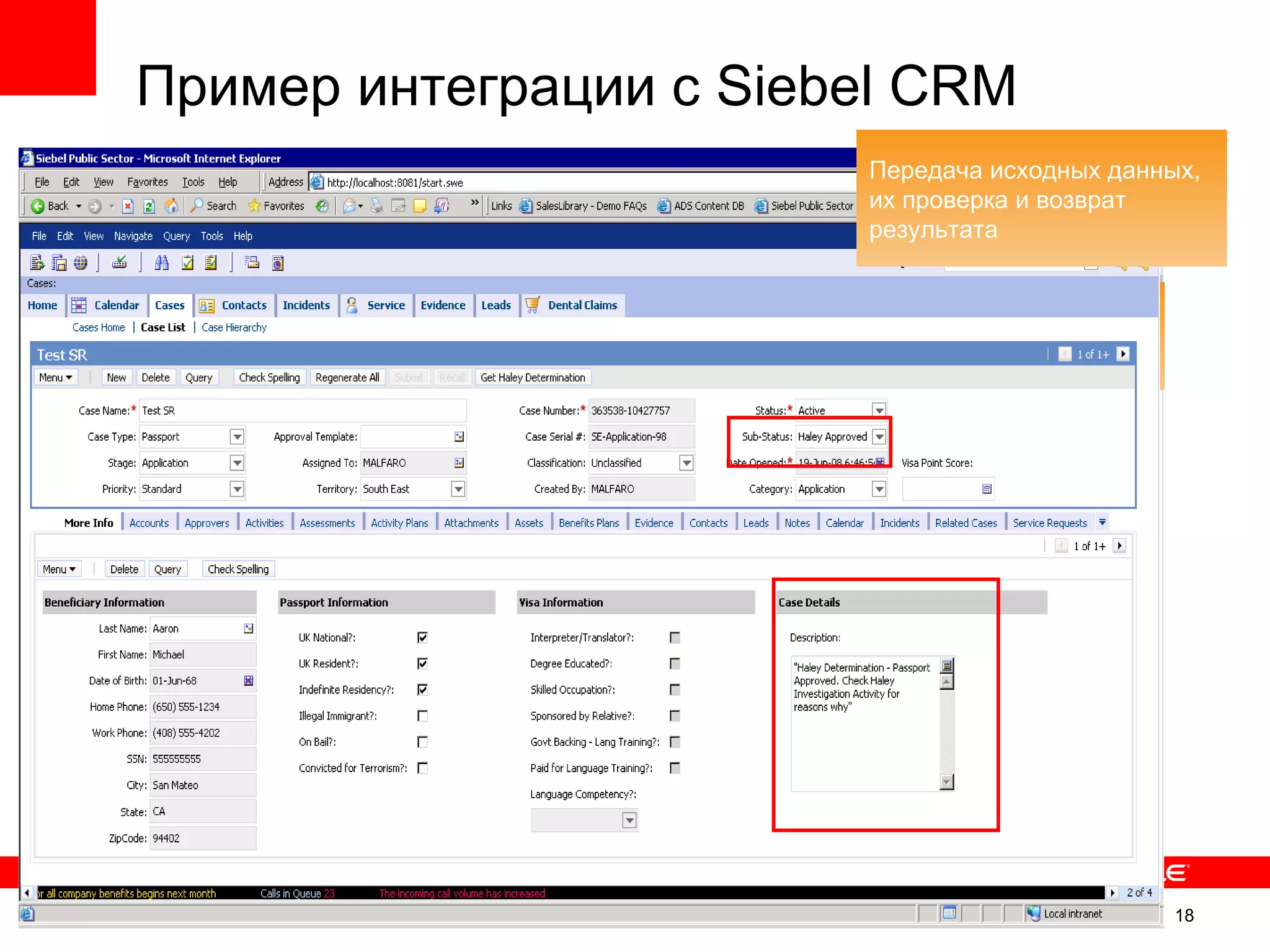Viewport: 1270px width, 952px height.
Task: Toggle the Illegal Immigrant checkbox
Action: coord(422,716)
